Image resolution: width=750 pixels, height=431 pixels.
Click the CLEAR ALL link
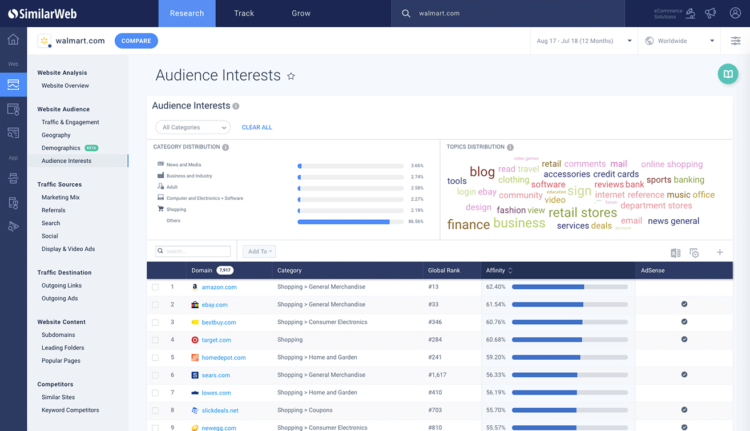[x=257, y=128]
